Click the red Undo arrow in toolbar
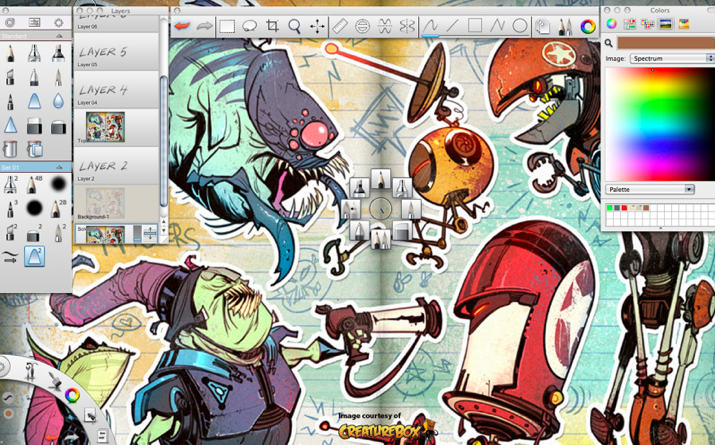Image resolution: width=715 pixels, height=445 pixels. pyautogui.click(x=182, y=26)
